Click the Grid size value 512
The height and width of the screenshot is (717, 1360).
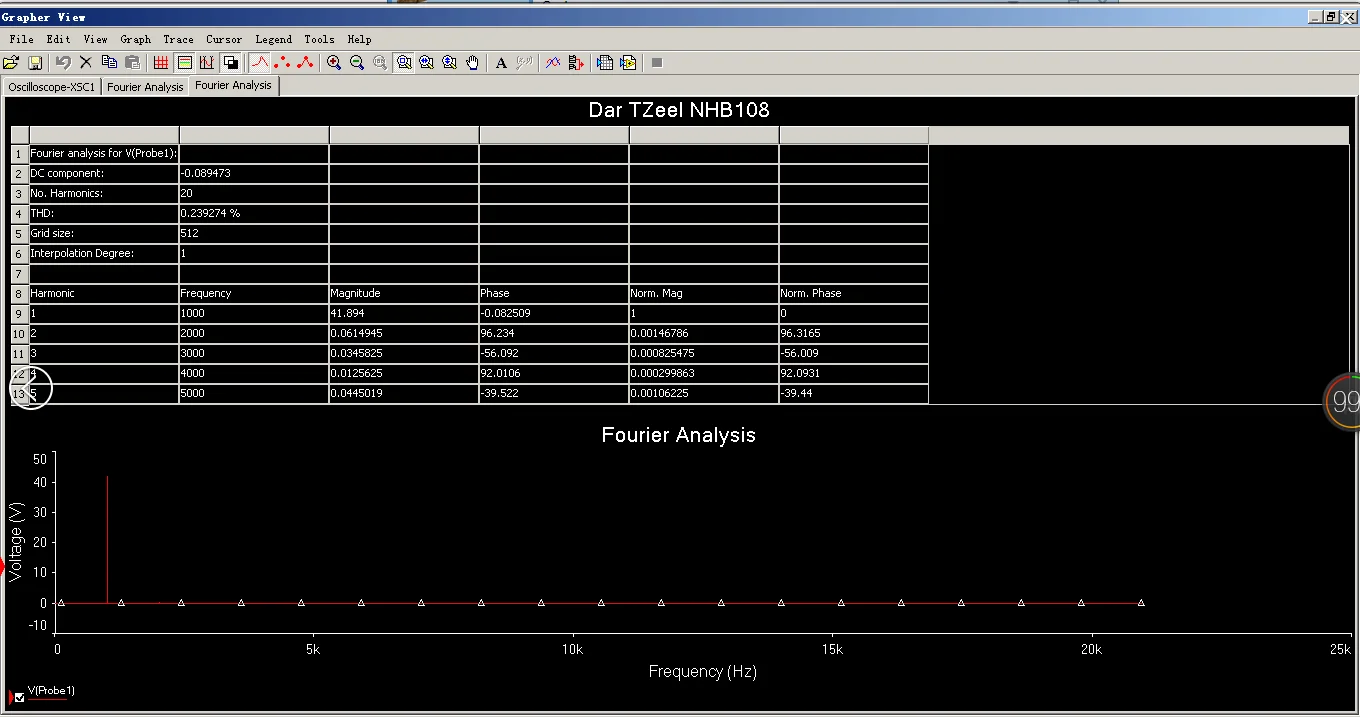[x=254, y=233]
